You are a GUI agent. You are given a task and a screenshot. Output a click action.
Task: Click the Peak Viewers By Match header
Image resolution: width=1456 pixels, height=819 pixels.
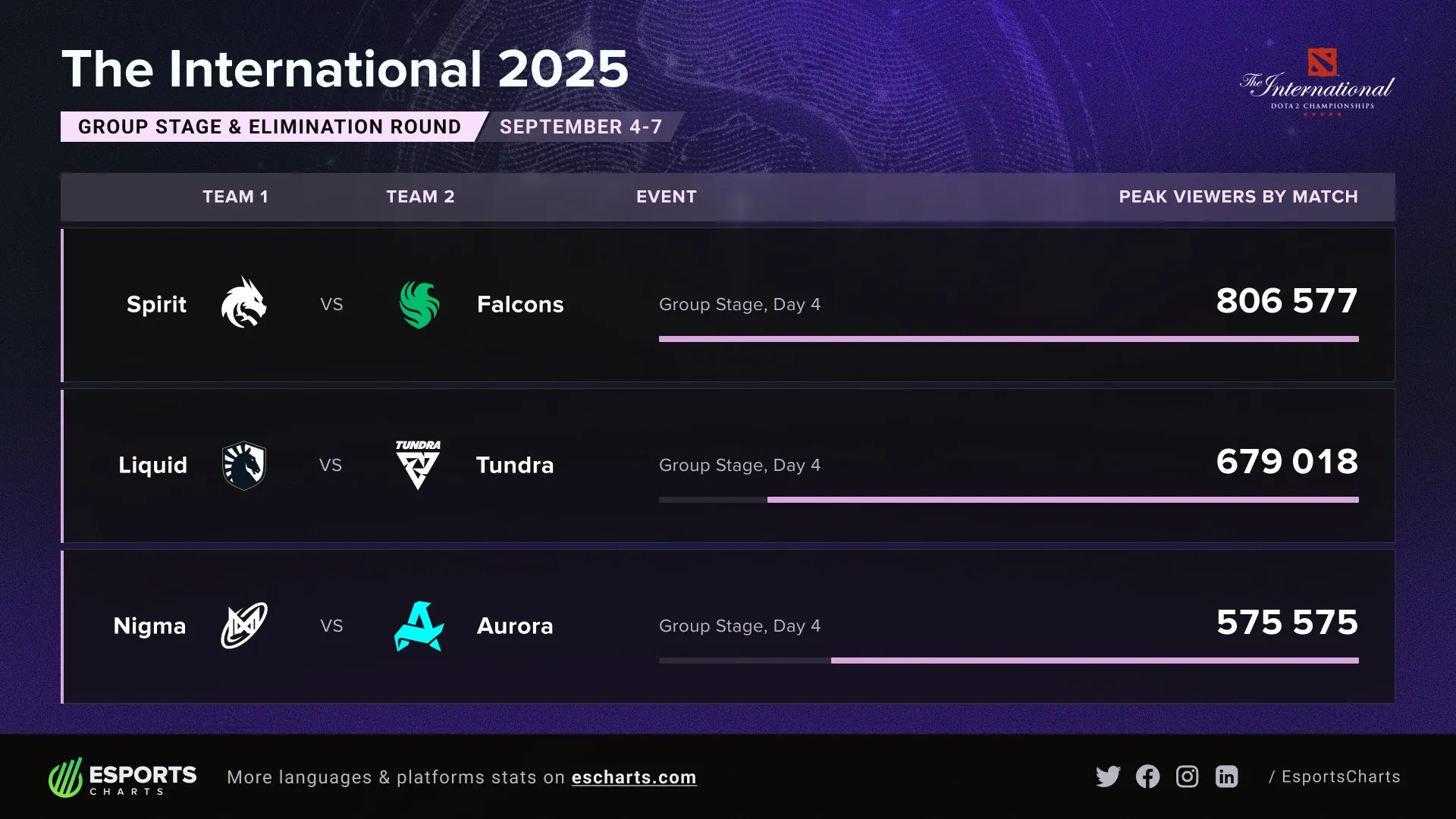(1238, 196)
